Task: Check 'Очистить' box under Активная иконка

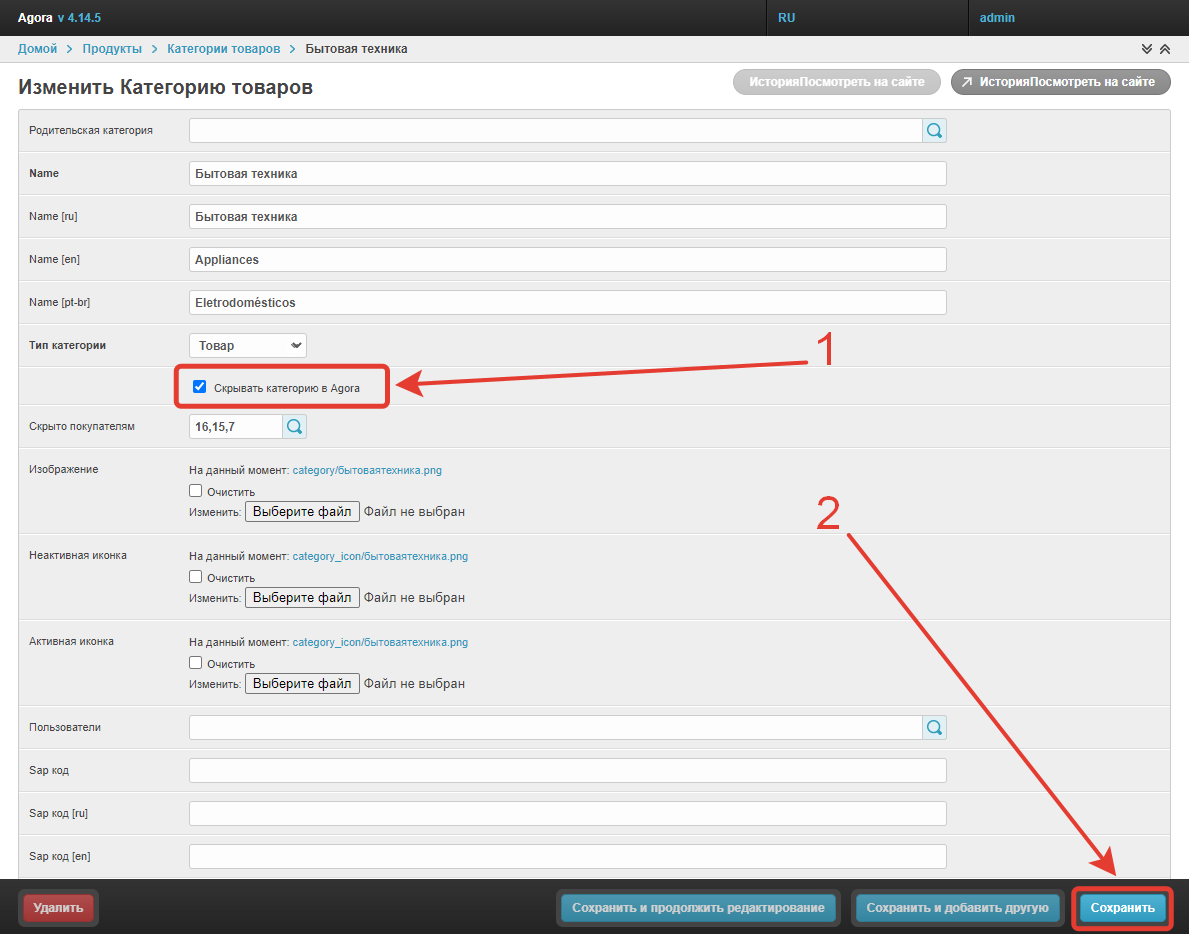Action: (x=196, y=663)
